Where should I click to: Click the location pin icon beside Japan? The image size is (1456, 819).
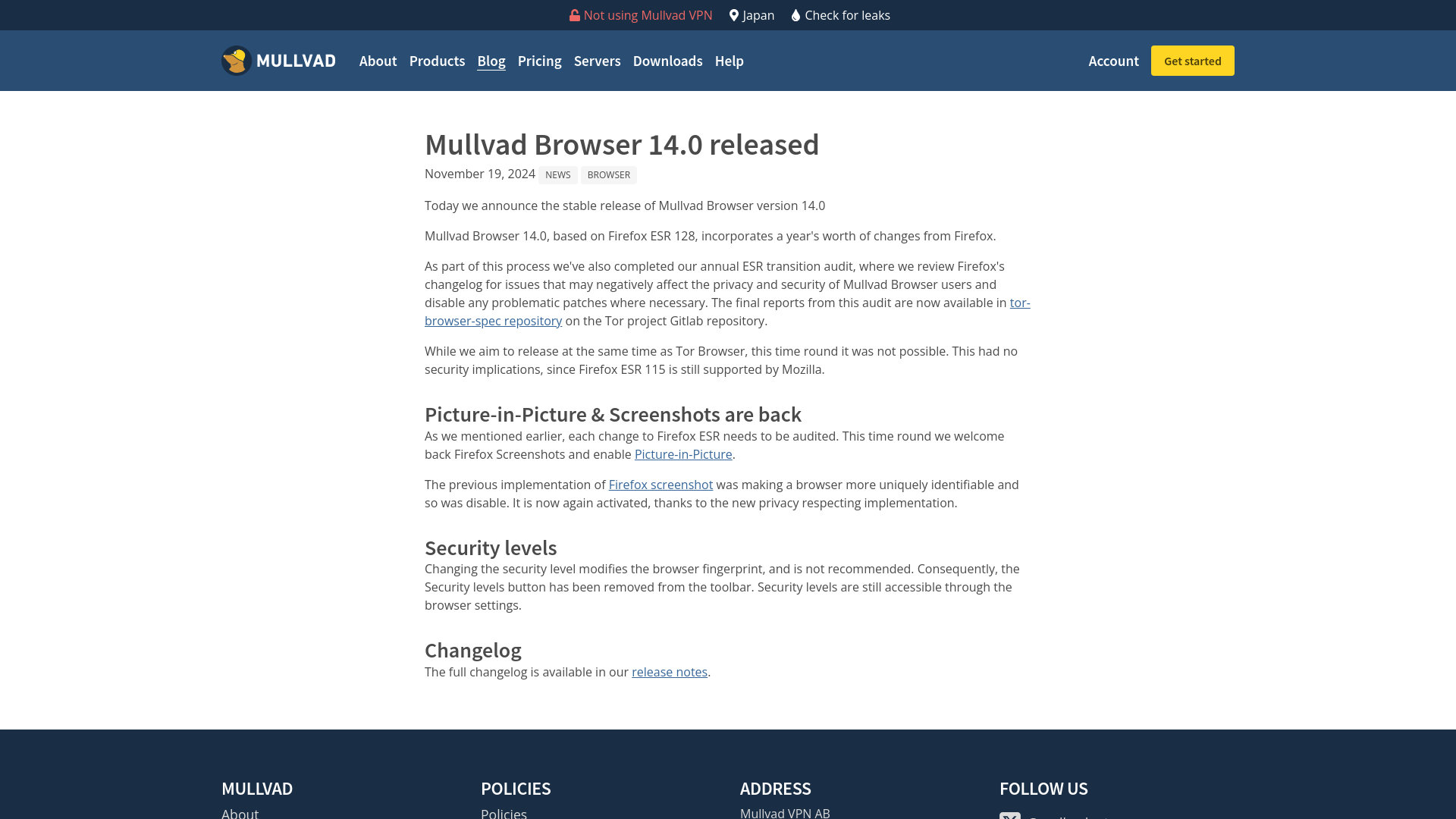tap(734, 15)
